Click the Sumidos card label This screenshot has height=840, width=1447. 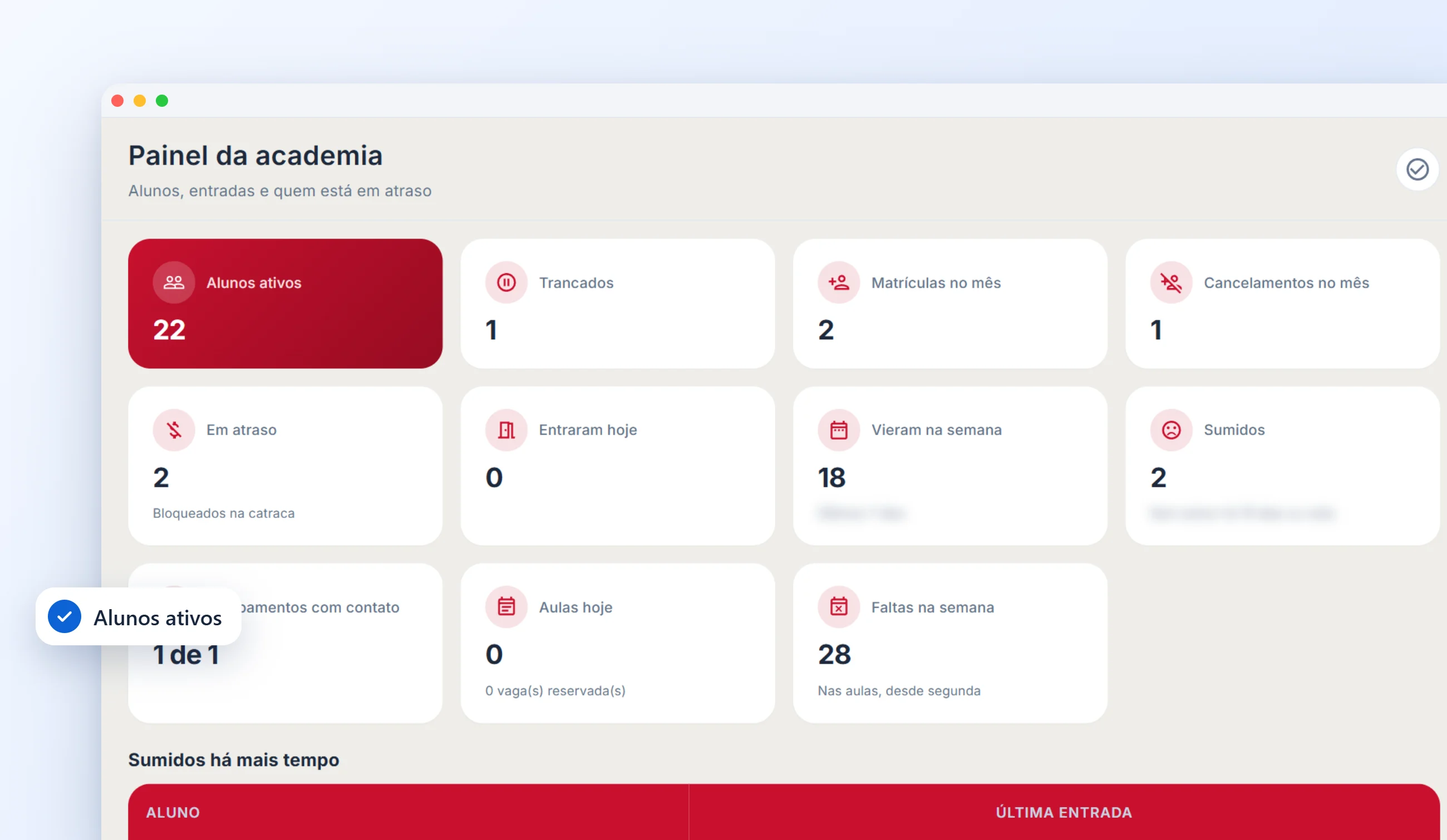coord(1234,430)
